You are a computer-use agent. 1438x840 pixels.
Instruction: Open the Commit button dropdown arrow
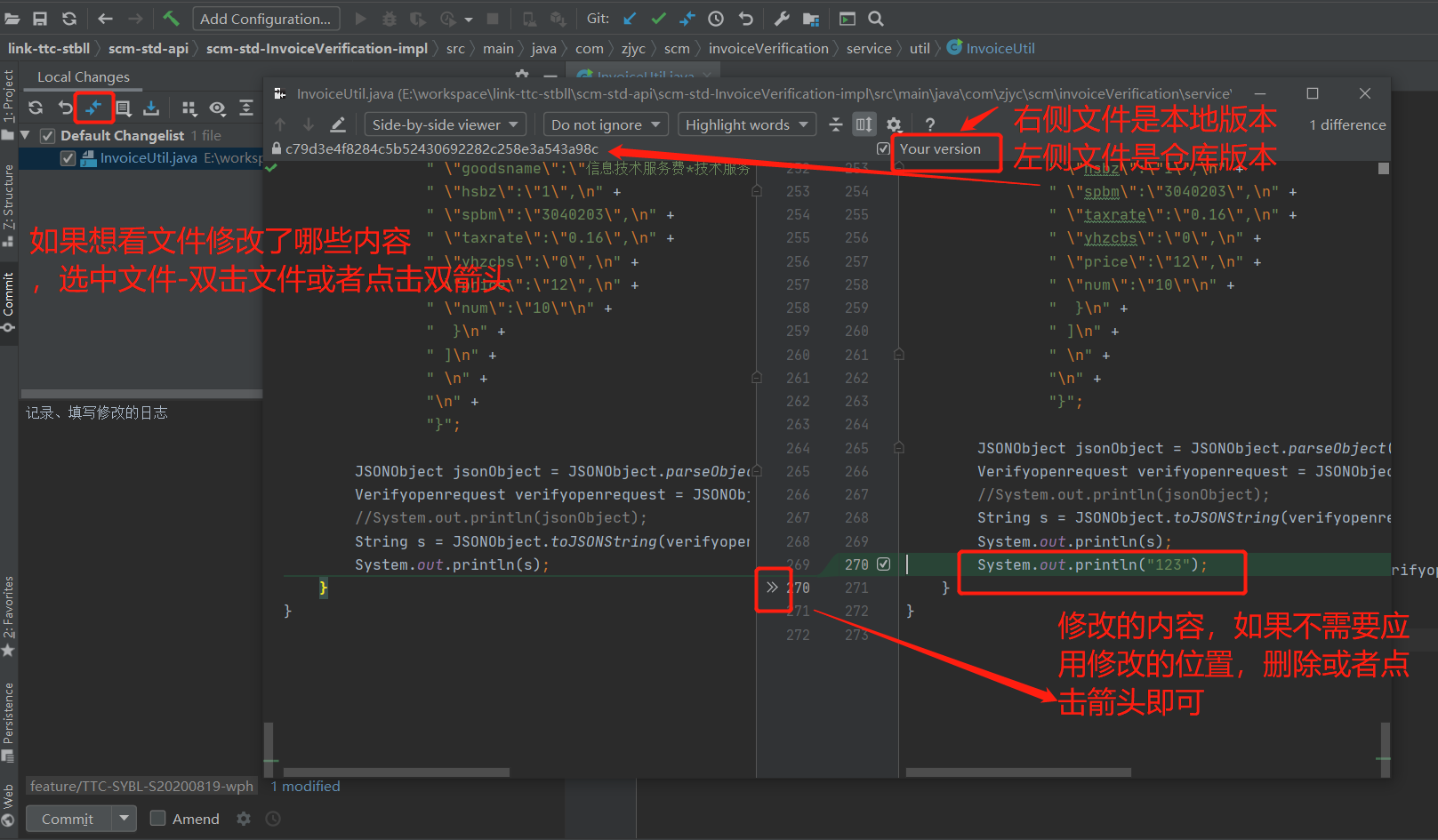pos(124,818)
